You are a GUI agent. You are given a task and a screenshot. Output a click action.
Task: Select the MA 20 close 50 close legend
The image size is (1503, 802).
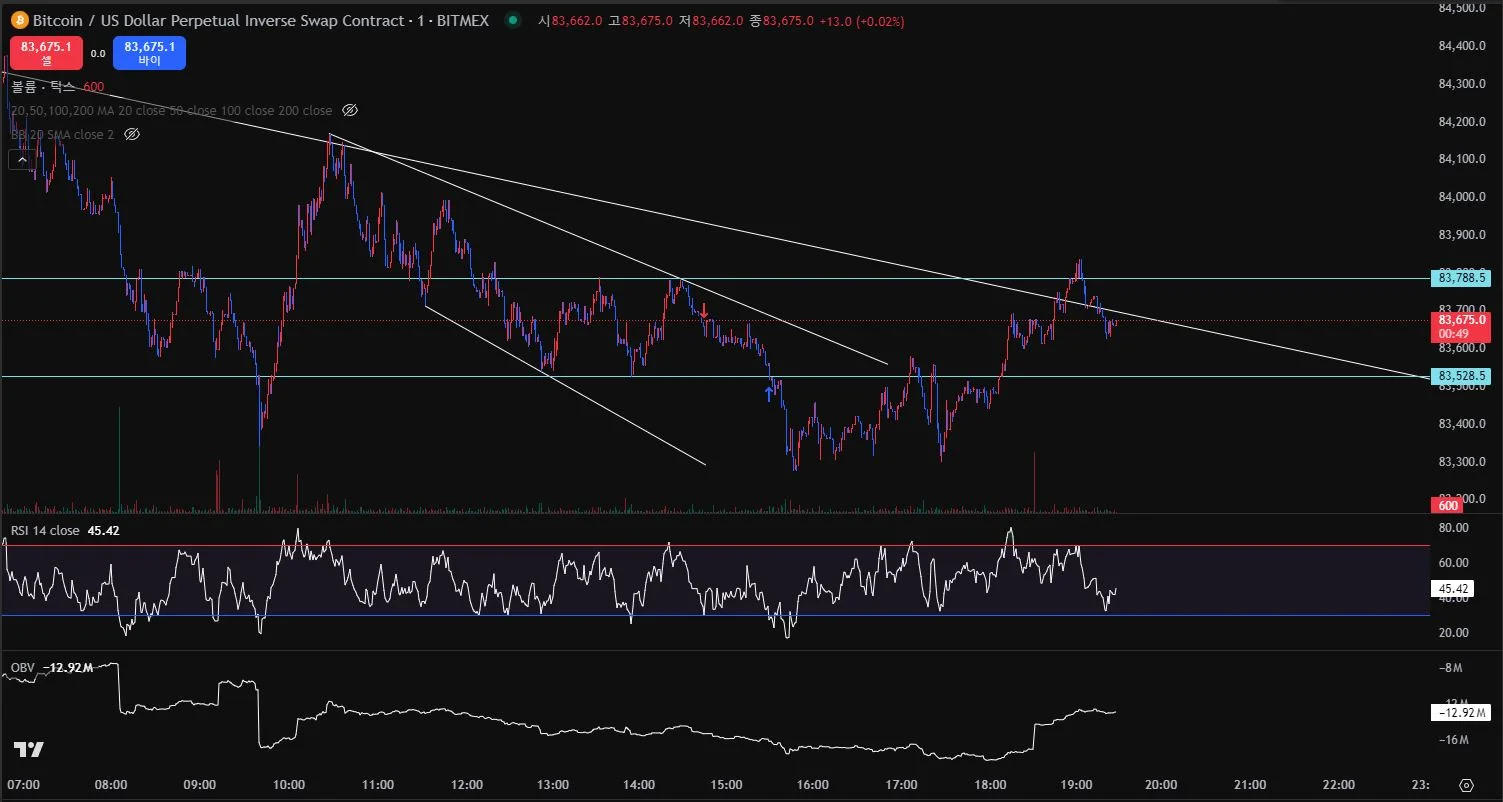(172, 110)
